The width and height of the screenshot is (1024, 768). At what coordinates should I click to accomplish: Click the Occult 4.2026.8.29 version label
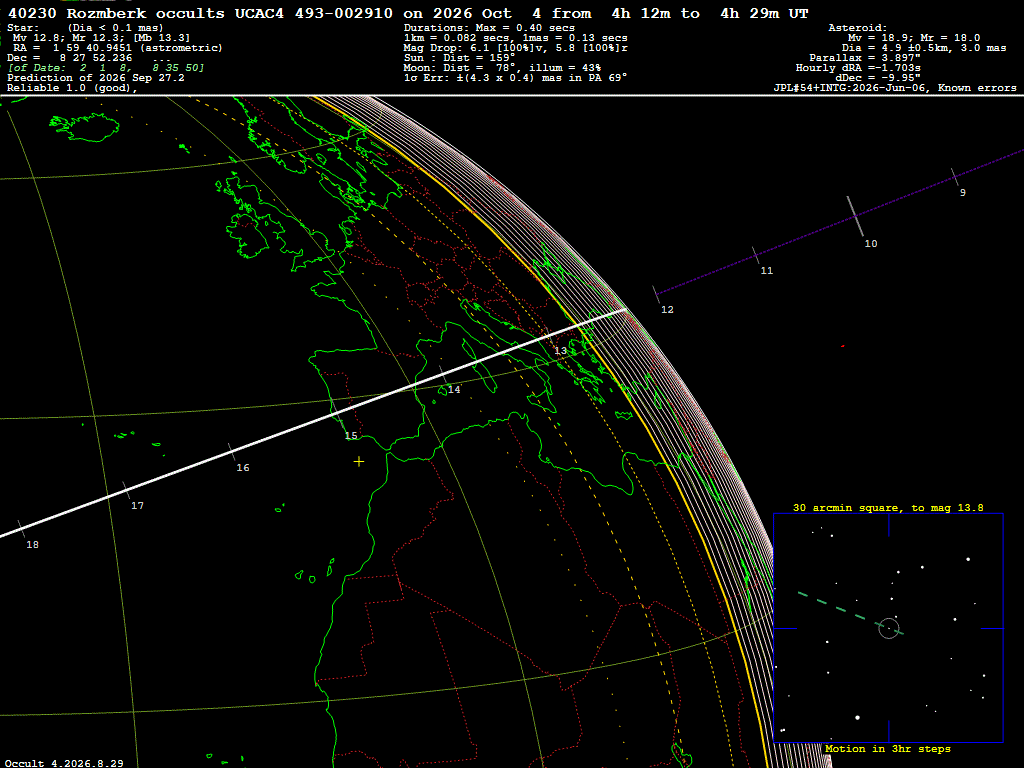pyautogui.click(x=64, y=763)
